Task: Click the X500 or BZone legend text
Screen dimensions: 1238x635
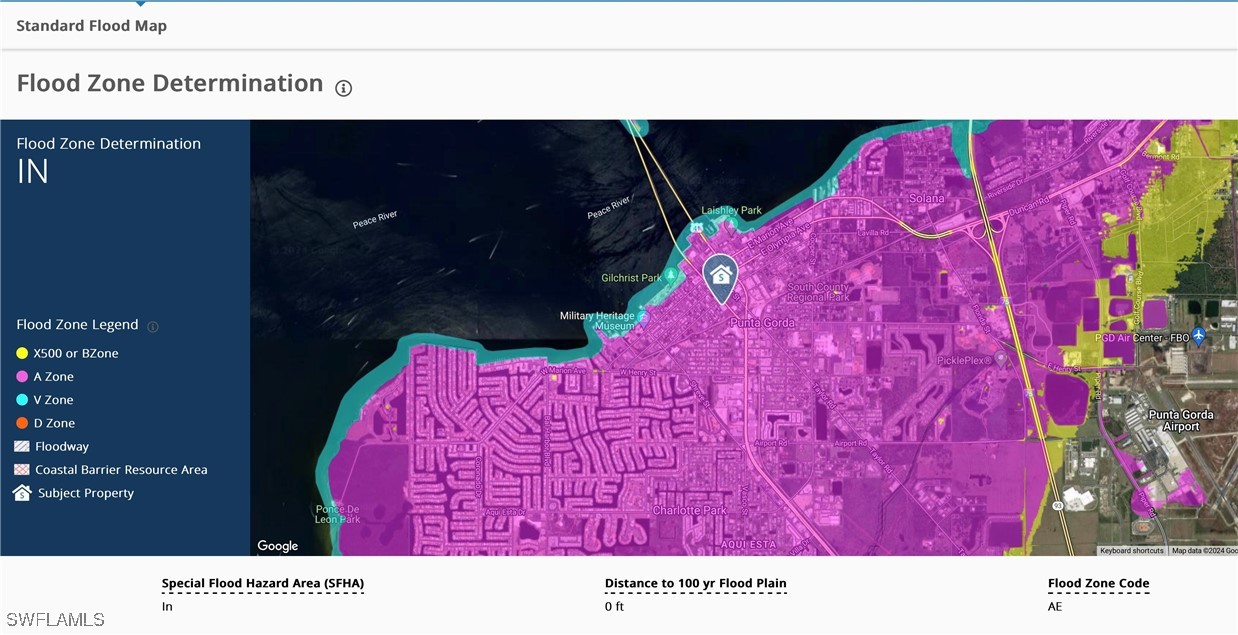Action: tap(76, 353)
